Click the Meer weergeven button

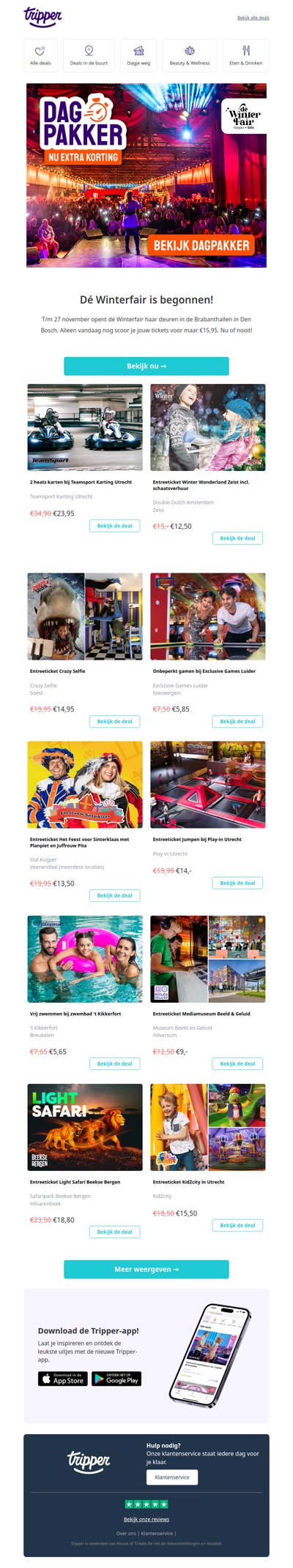click(x=146, y=1270)
